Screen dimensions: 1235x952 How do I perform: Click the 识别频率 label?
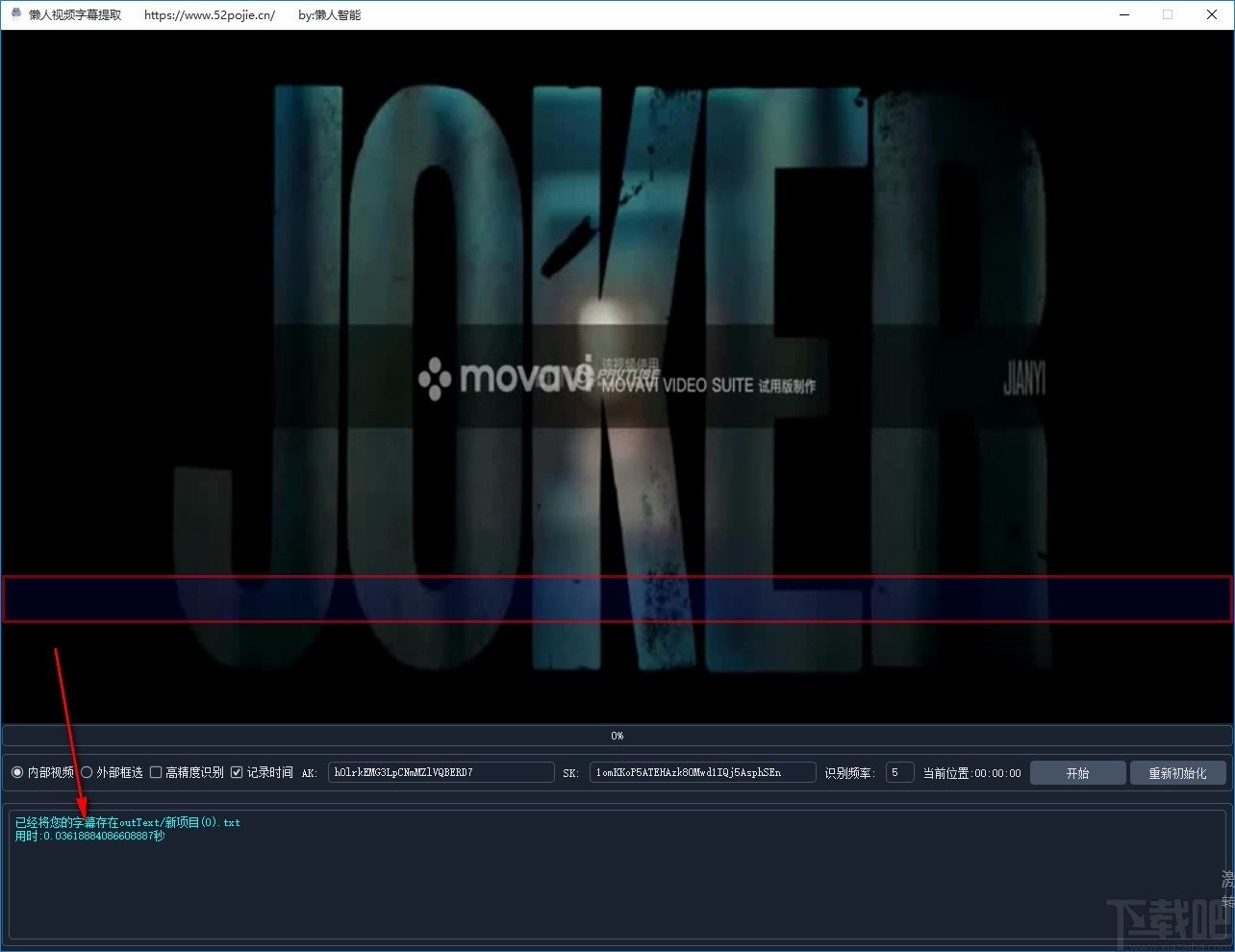pos(849,773)
